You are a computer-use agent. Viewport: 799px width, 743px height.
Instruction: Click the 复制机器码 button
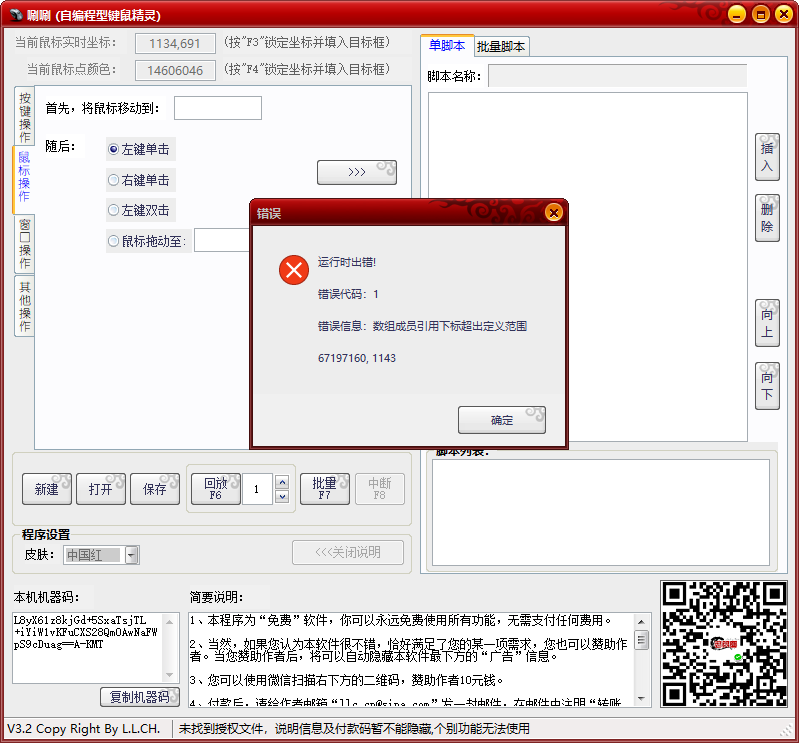(139, 697)
